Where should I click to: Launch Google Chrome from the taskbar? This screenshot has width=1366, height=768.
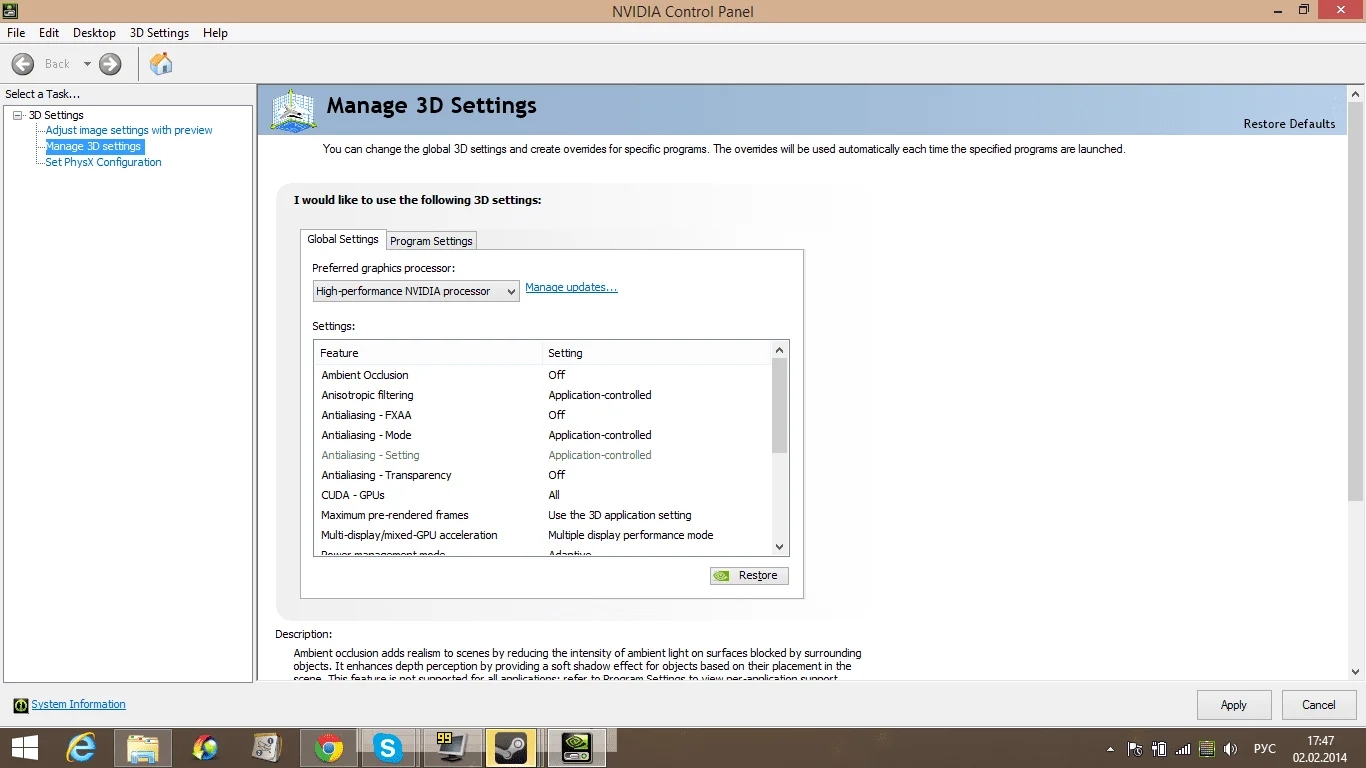(328, 747)
